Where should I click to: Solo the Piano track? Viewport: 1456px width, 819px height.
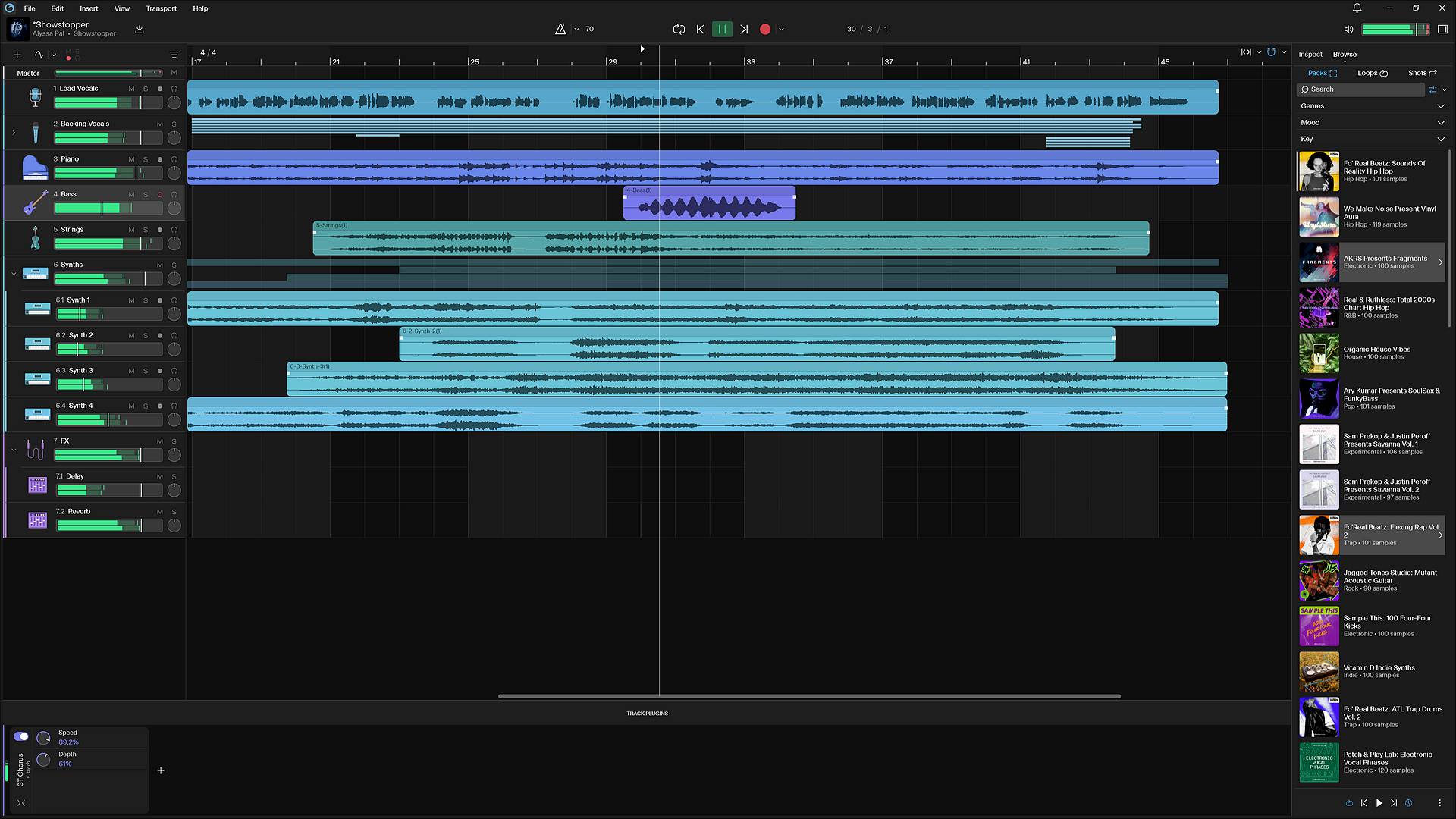(x=146, y=159)
